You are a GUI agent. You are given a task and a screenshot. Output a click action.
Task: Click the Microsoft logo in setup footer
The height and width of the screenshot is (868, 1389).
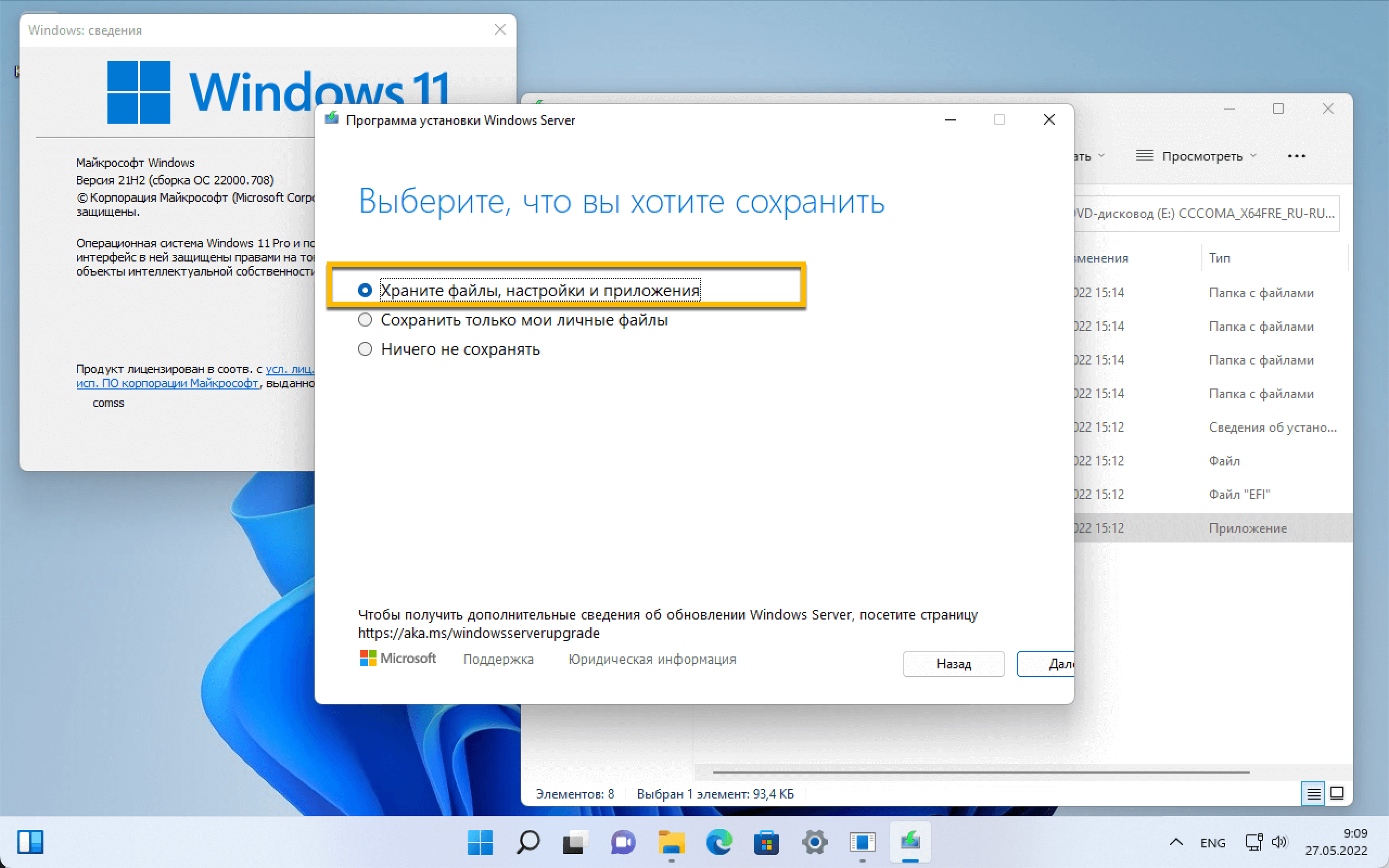coord(398,659)
